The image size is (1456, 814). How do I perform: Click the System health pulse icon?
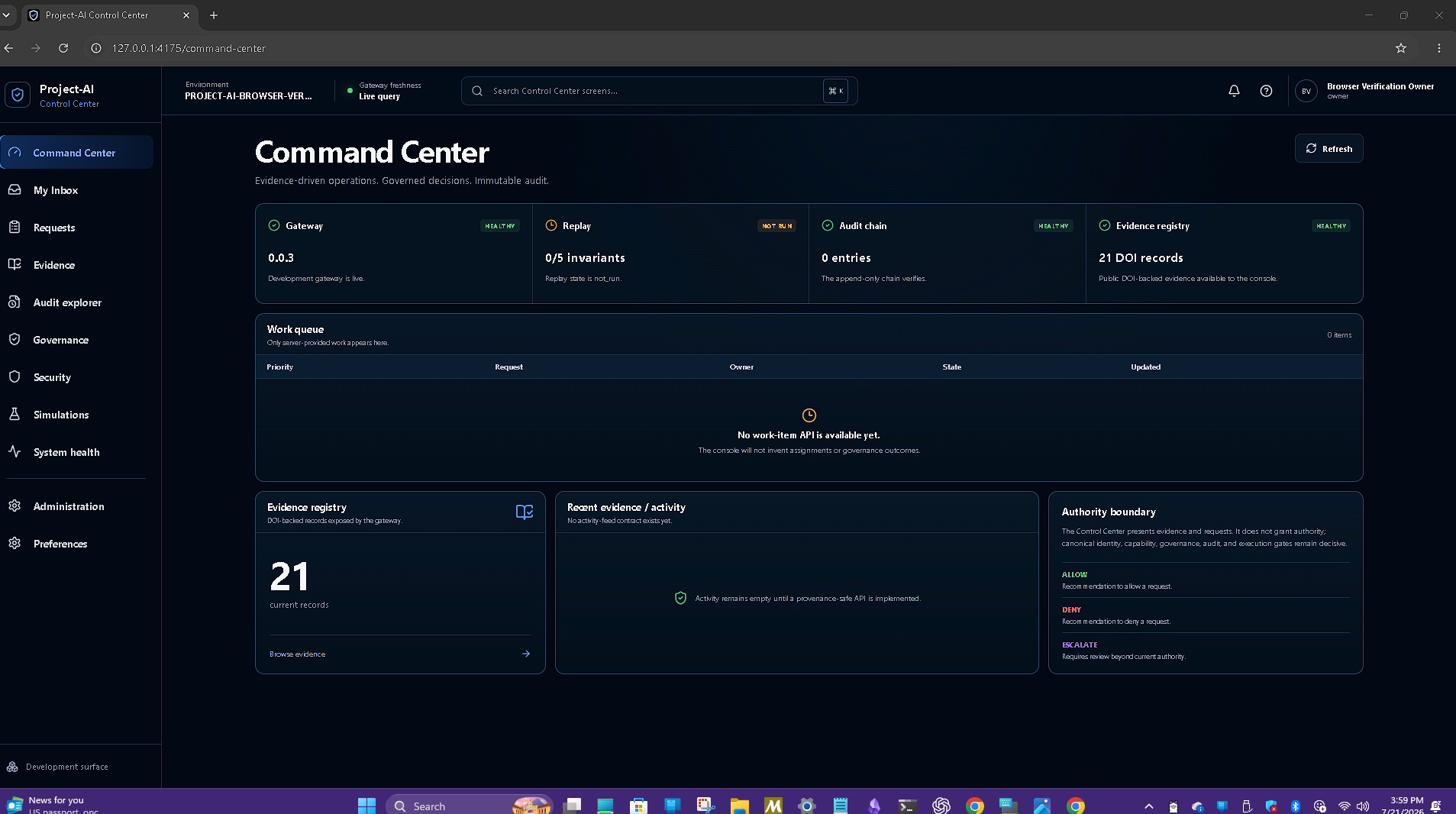pos(15,451)
